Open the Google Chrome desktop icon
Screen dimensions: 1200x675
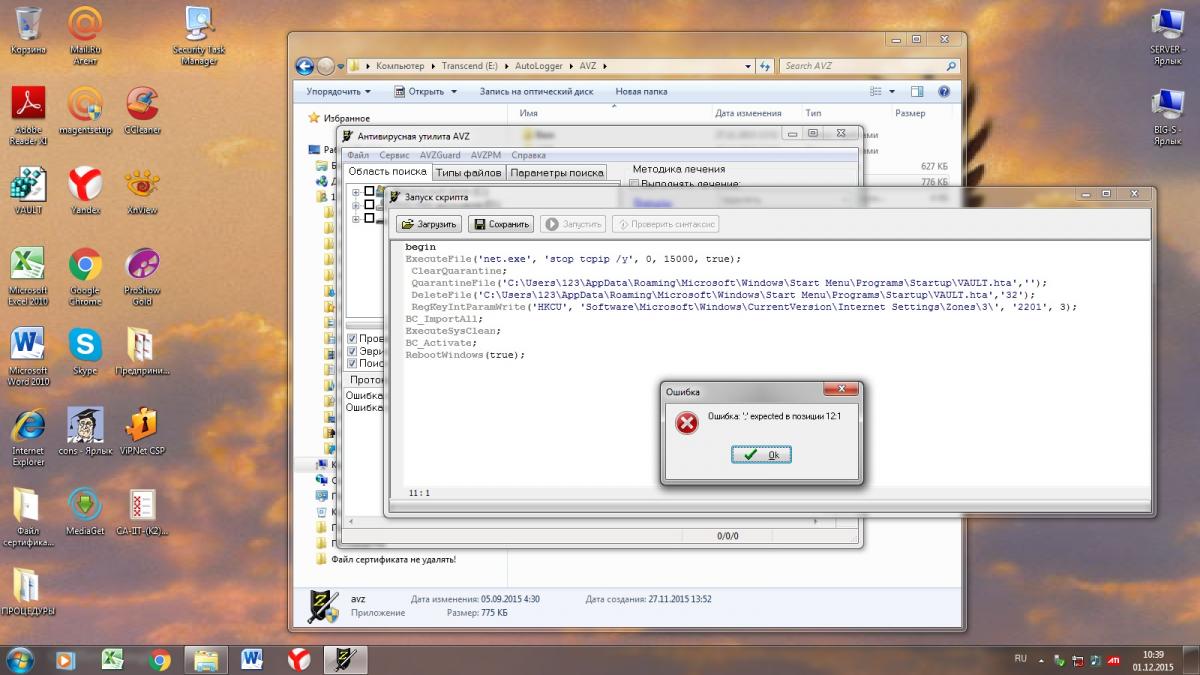85,277
